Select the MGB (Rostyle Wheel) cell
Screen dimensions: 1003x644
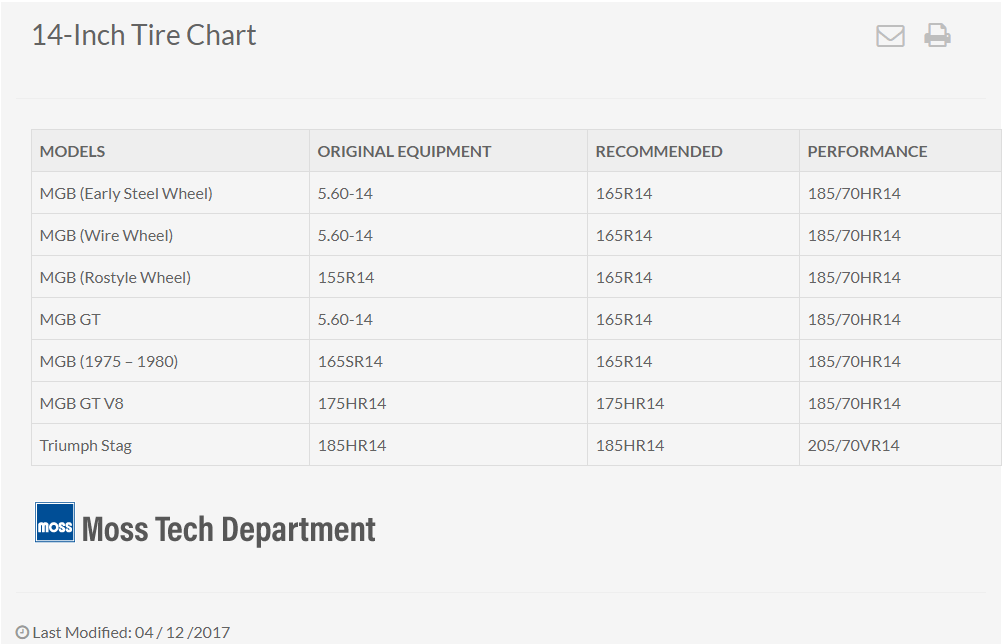170,278
